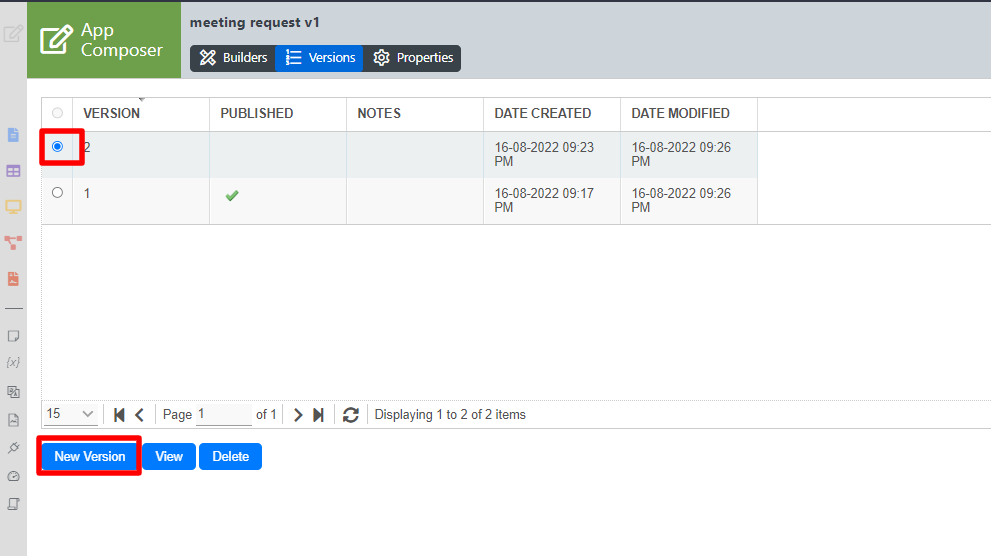Go to next page of versions
The image size is (991, 556).
pos(298,415)
